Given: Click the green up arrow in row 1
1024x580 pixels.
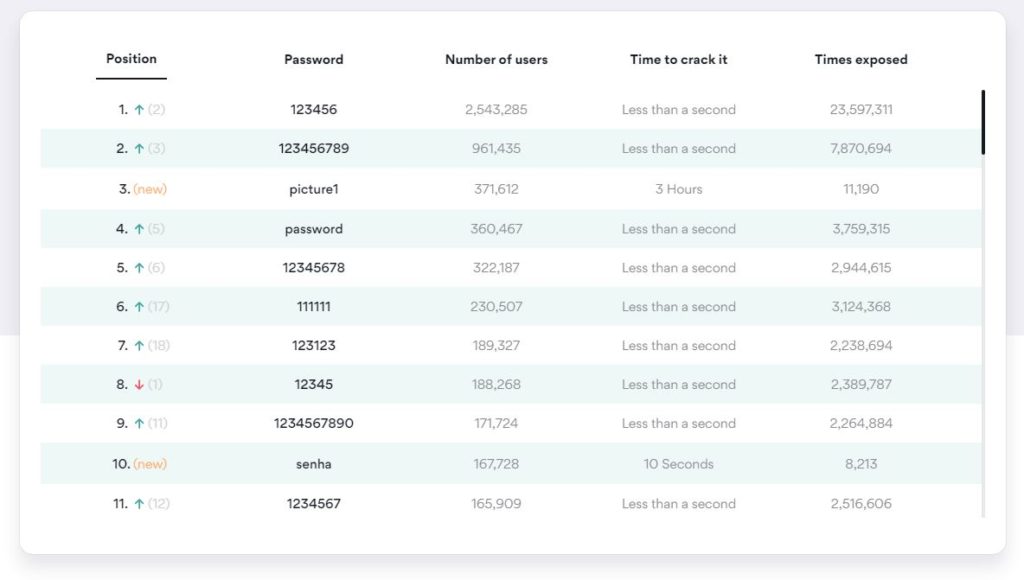Looking at the screenshot, I should [x=138, y=110].
